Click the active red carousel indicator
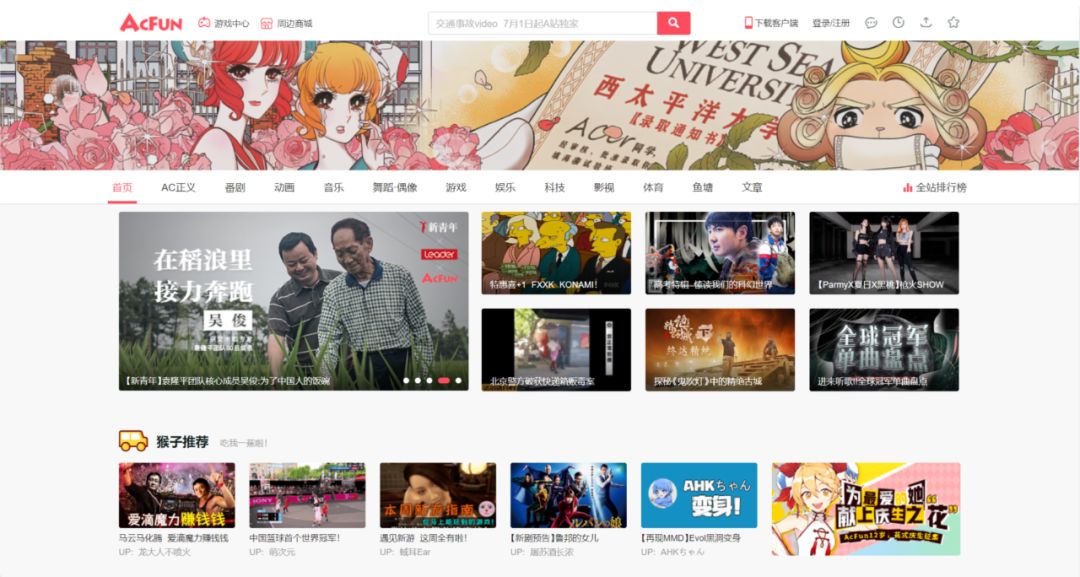 (444, 381)
